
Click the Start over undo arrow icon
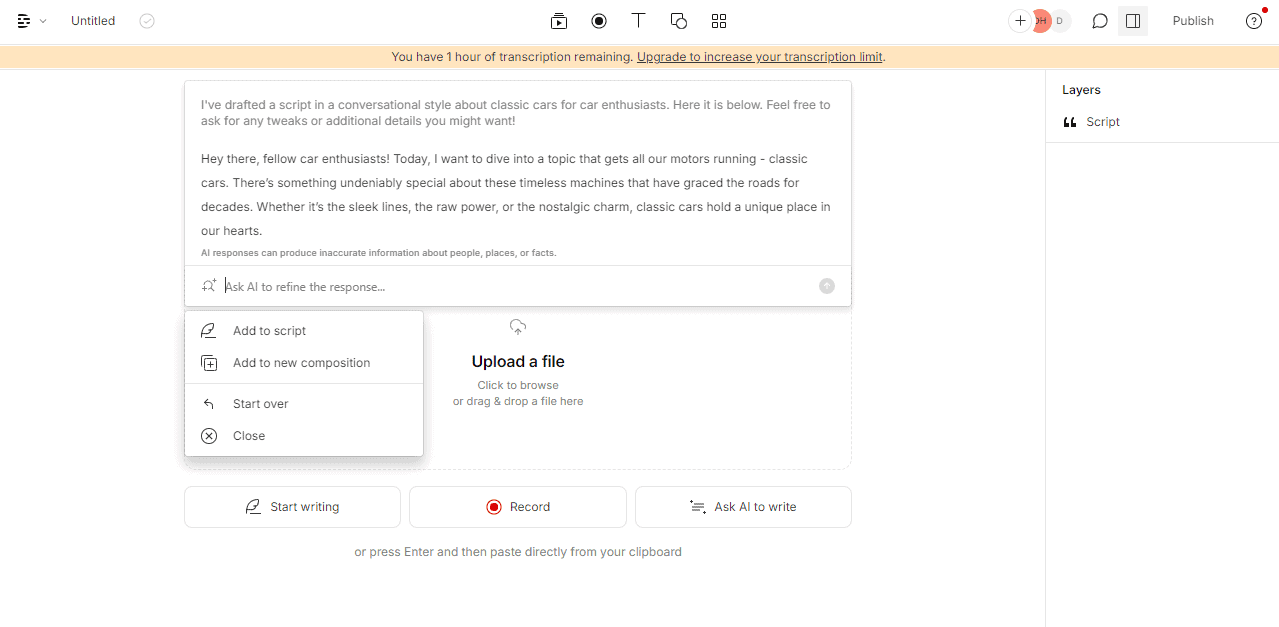click(x=209, y=404)
